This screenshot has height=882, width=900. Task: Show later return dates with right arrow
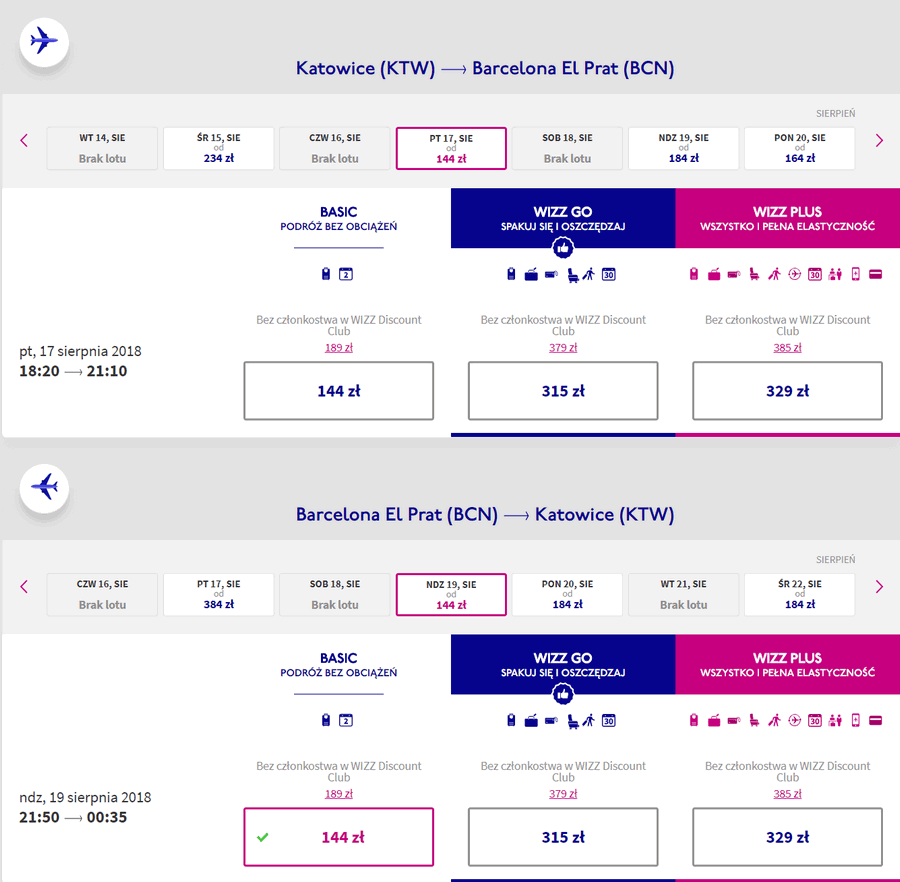[x=879, y=586]
